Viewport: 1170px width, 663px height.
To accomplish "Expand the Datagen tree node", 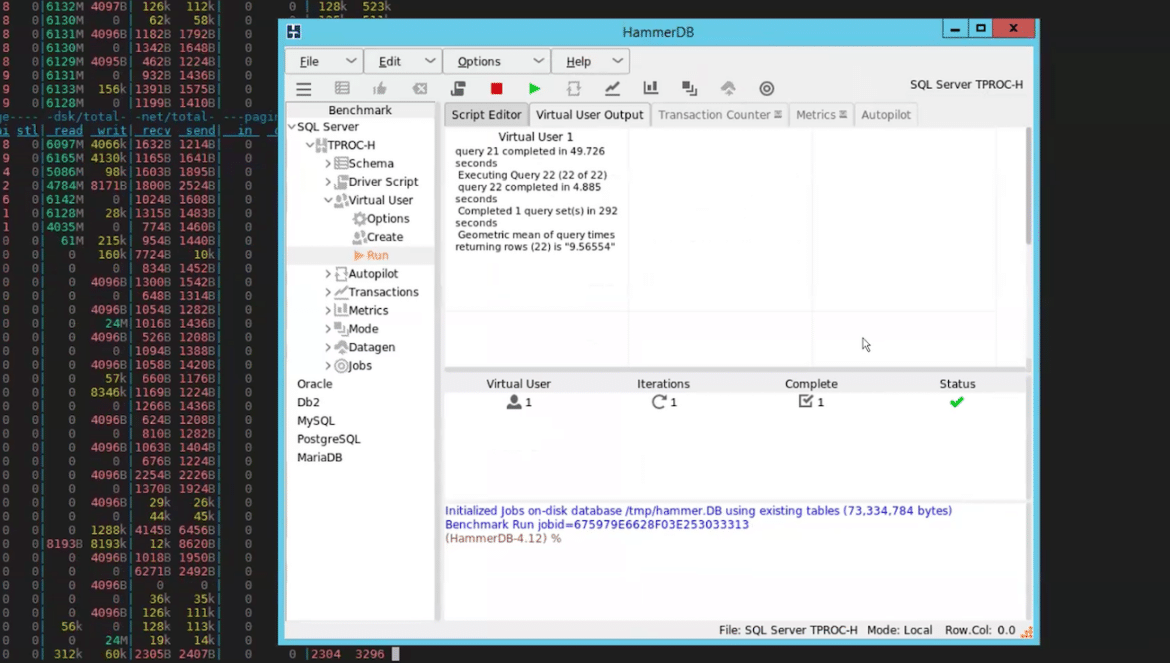I will pyautogui.click(x=328, y=347).
